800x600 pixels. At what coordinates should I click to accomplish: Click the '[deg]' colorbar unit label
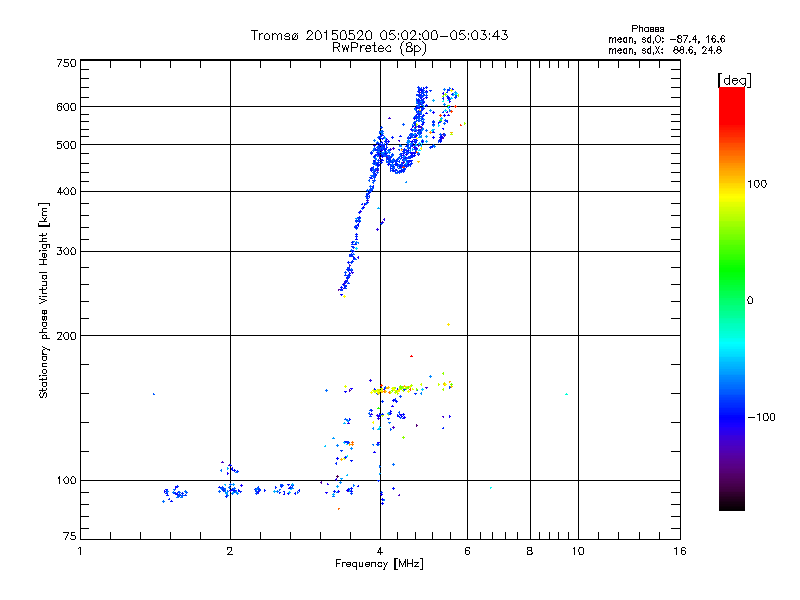734,80
